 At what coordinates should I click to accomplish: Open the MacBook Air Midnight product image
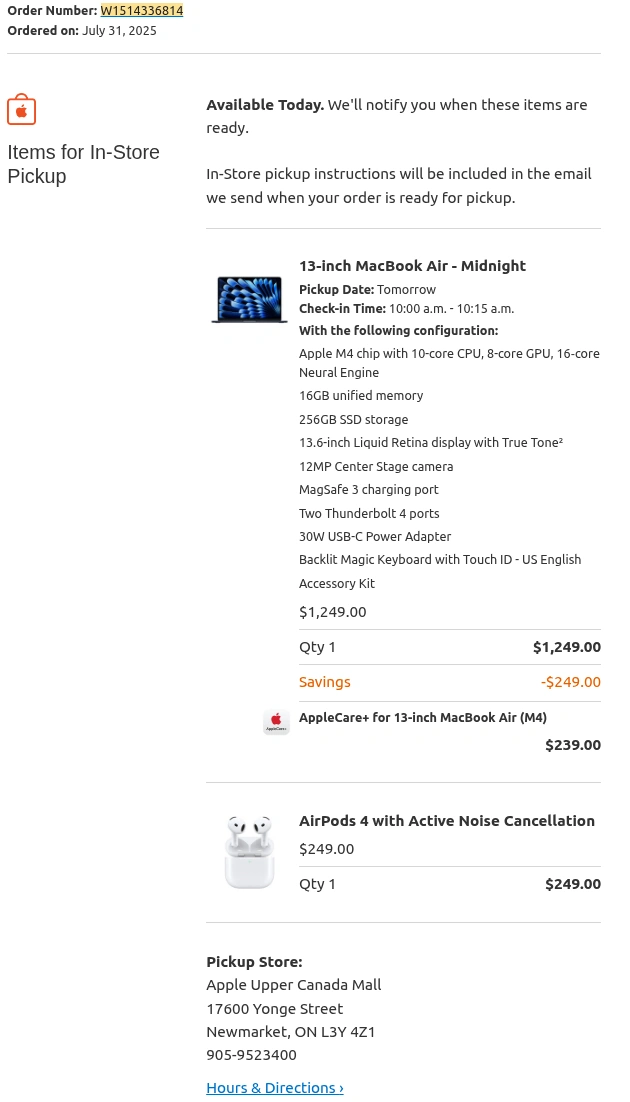click(249, 299)
